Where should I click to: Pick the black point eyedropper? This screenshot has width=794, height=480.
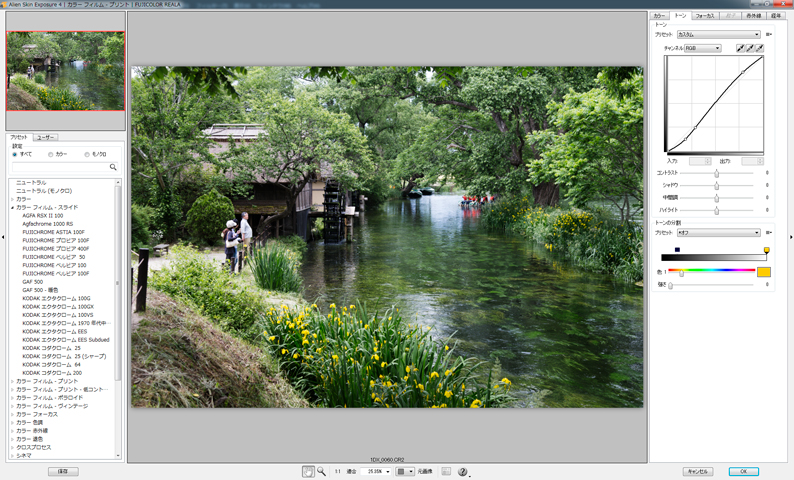(740, 48)
